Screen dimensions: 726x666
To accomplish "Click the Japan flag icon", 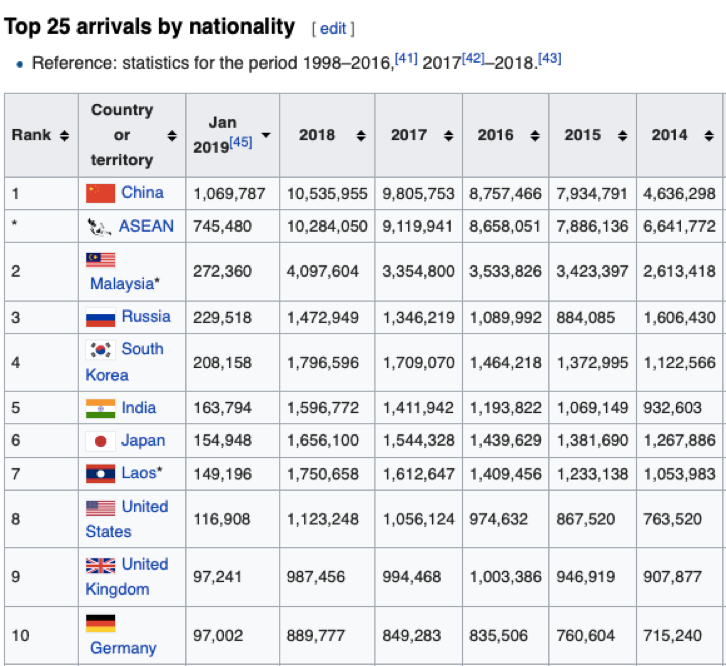I will (100, 441).
